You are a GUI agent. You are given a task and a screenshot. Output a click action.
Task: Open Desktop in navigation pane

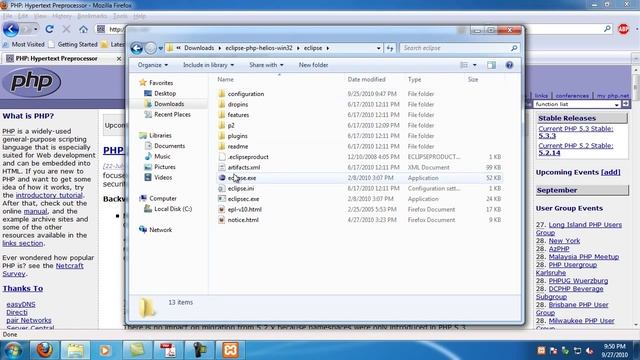point(165,93)
